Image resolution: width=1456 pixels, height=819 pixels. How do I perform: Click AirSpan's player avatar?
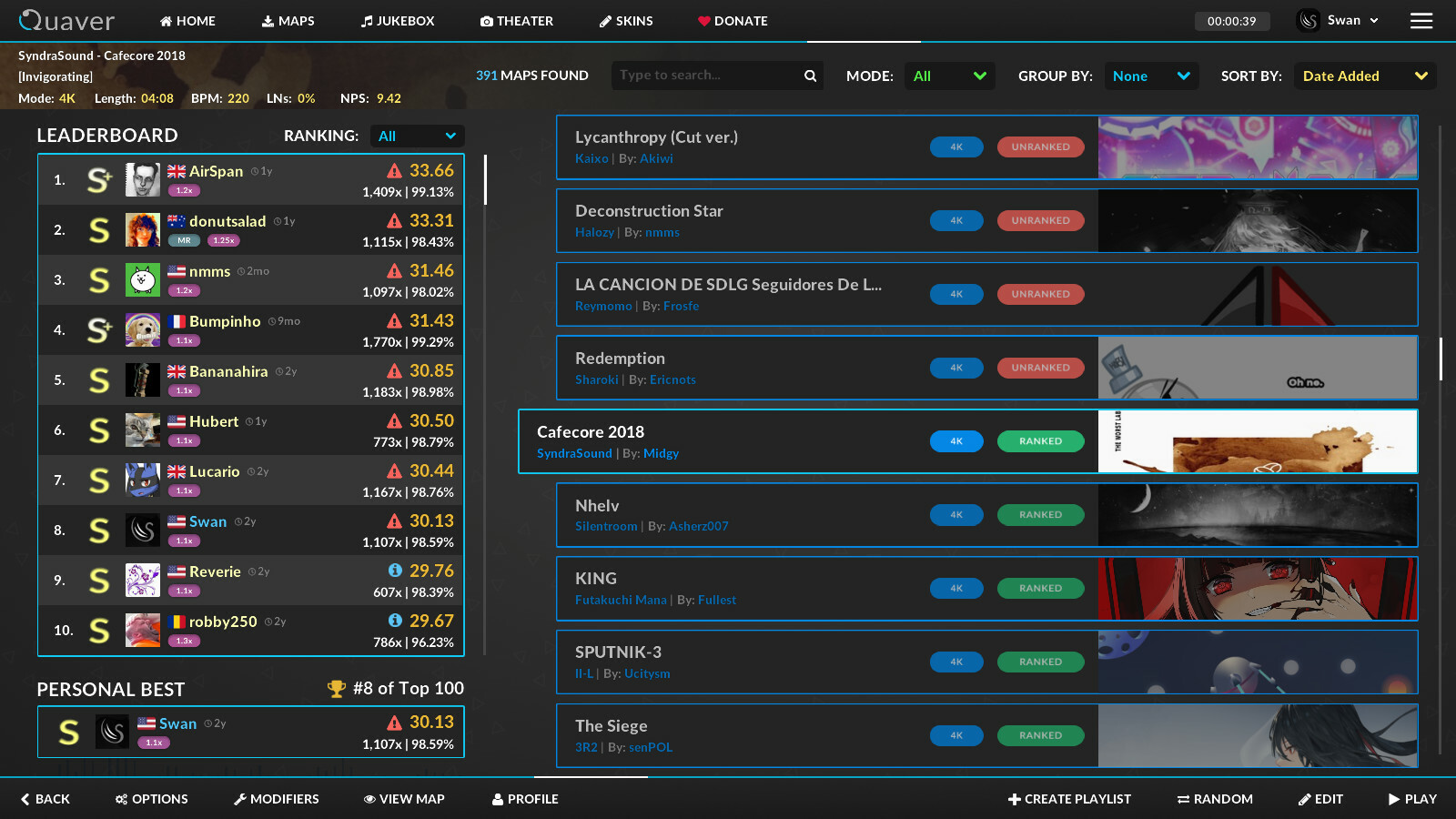[143, 179]
